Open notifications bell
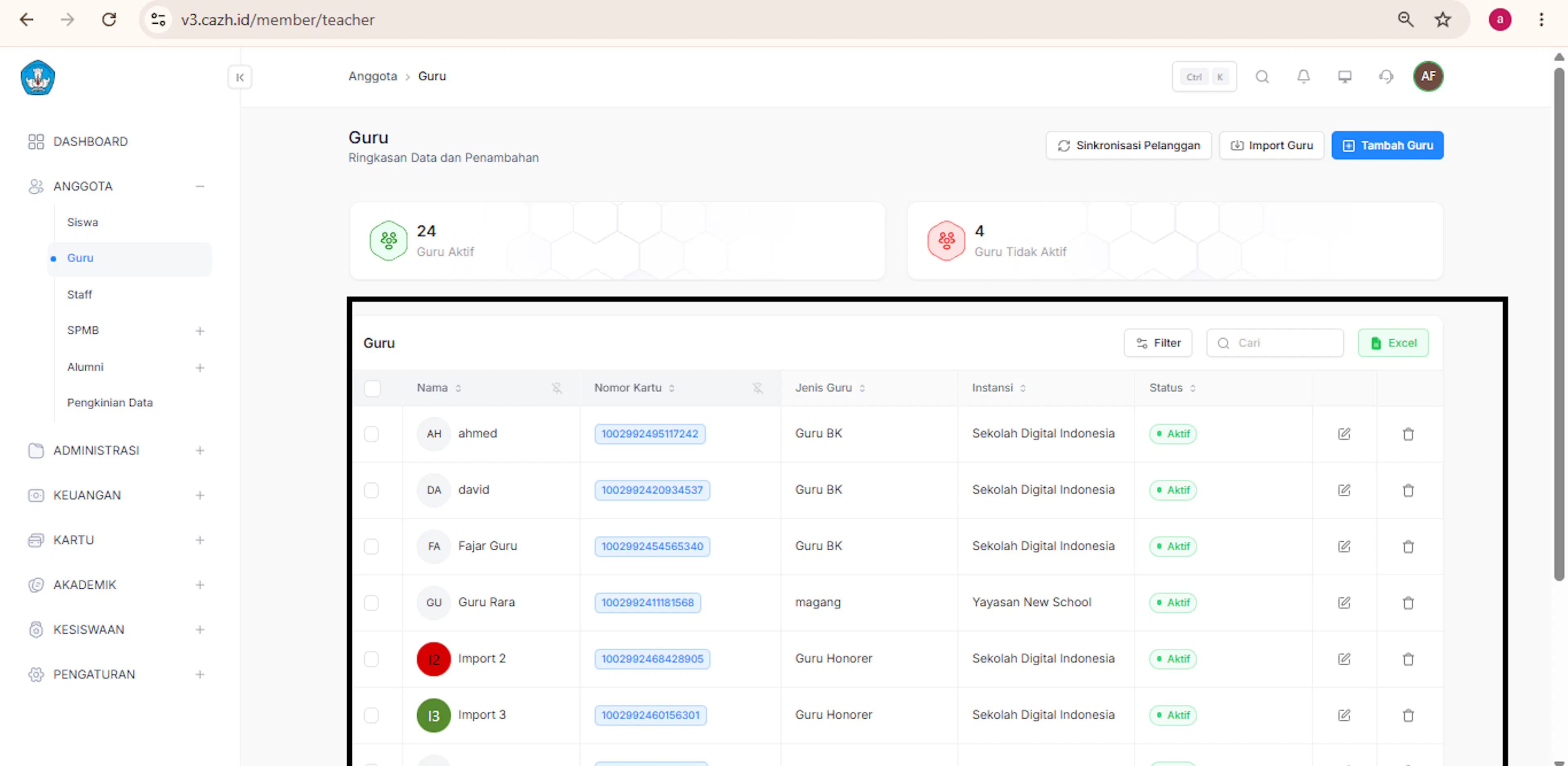This screenshot has width=1568, height=766. [1303, 77]
